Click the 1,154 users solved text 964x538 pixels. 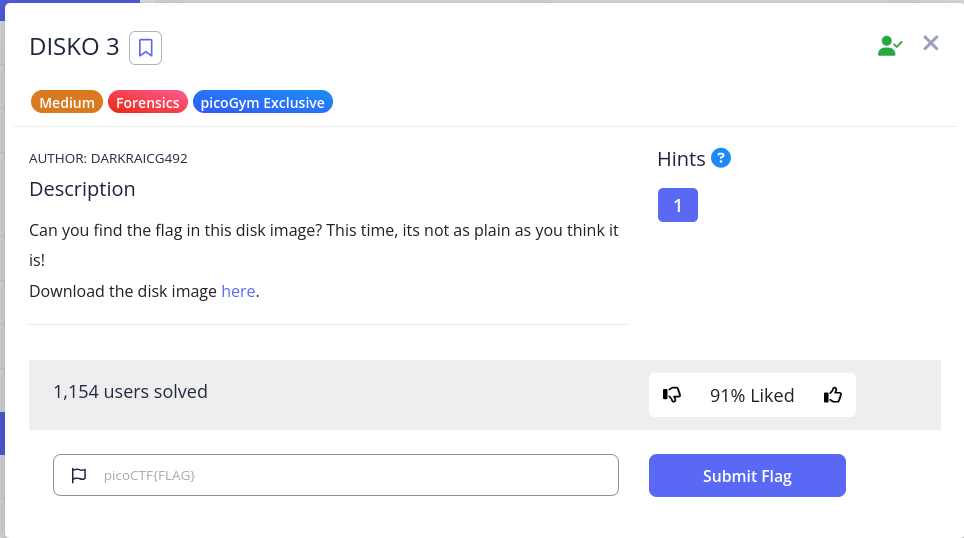(130, 392)
